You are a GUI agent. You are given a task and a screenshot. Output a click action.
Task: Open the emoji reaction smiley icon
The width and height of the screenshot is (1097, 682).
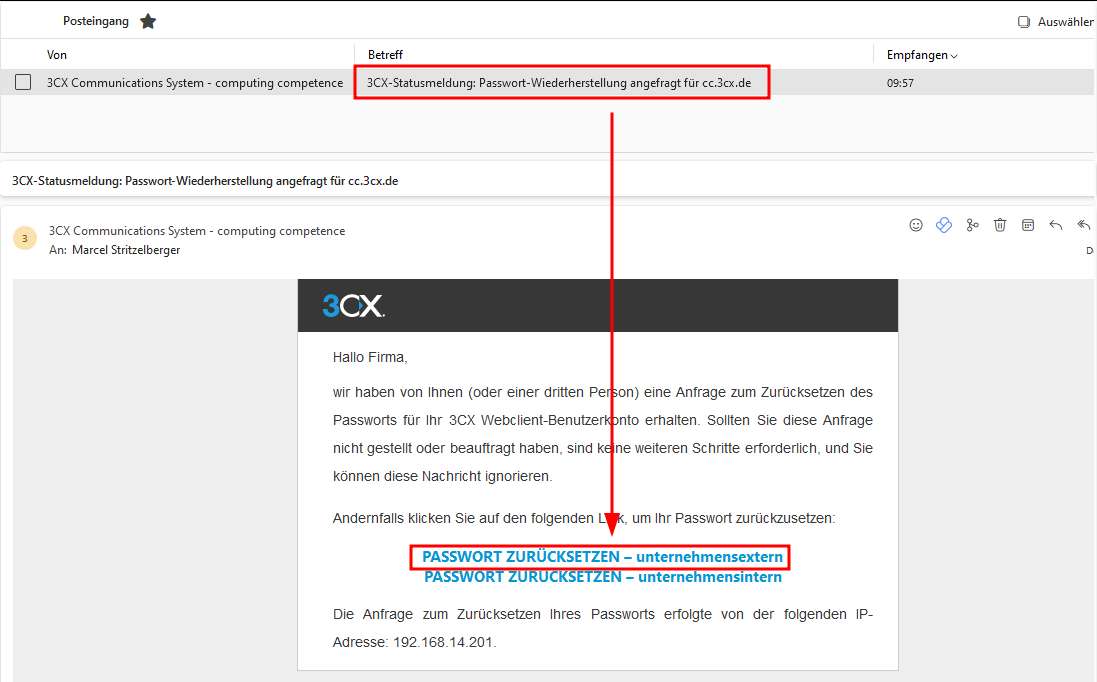[916, 225]
